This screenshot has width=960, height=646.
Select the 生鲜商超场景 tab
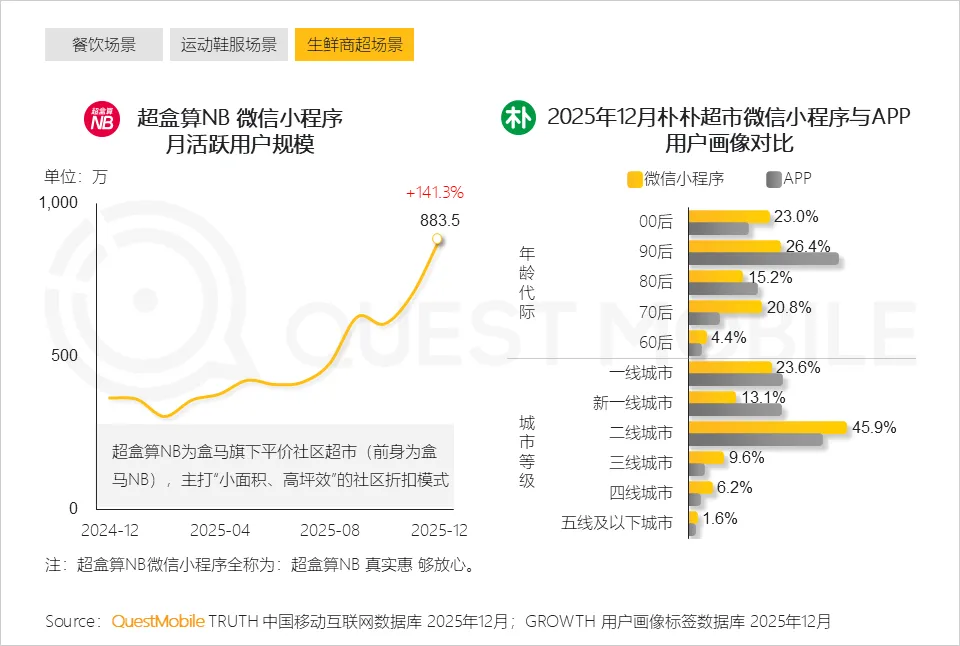point(354,45)
